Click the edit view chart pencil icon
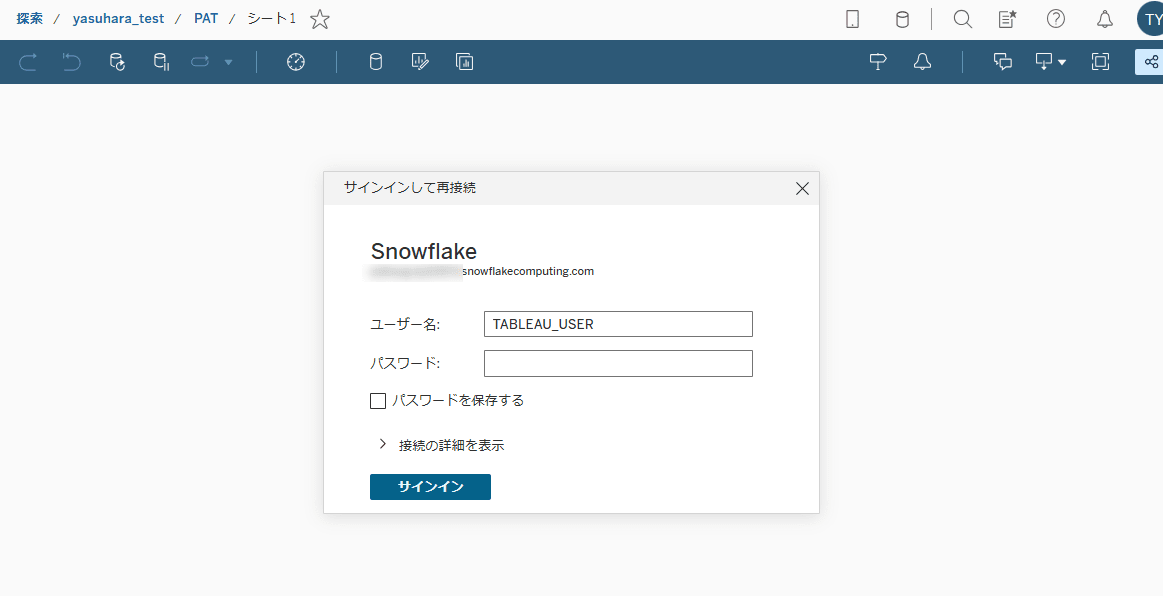 pos(421,62)
